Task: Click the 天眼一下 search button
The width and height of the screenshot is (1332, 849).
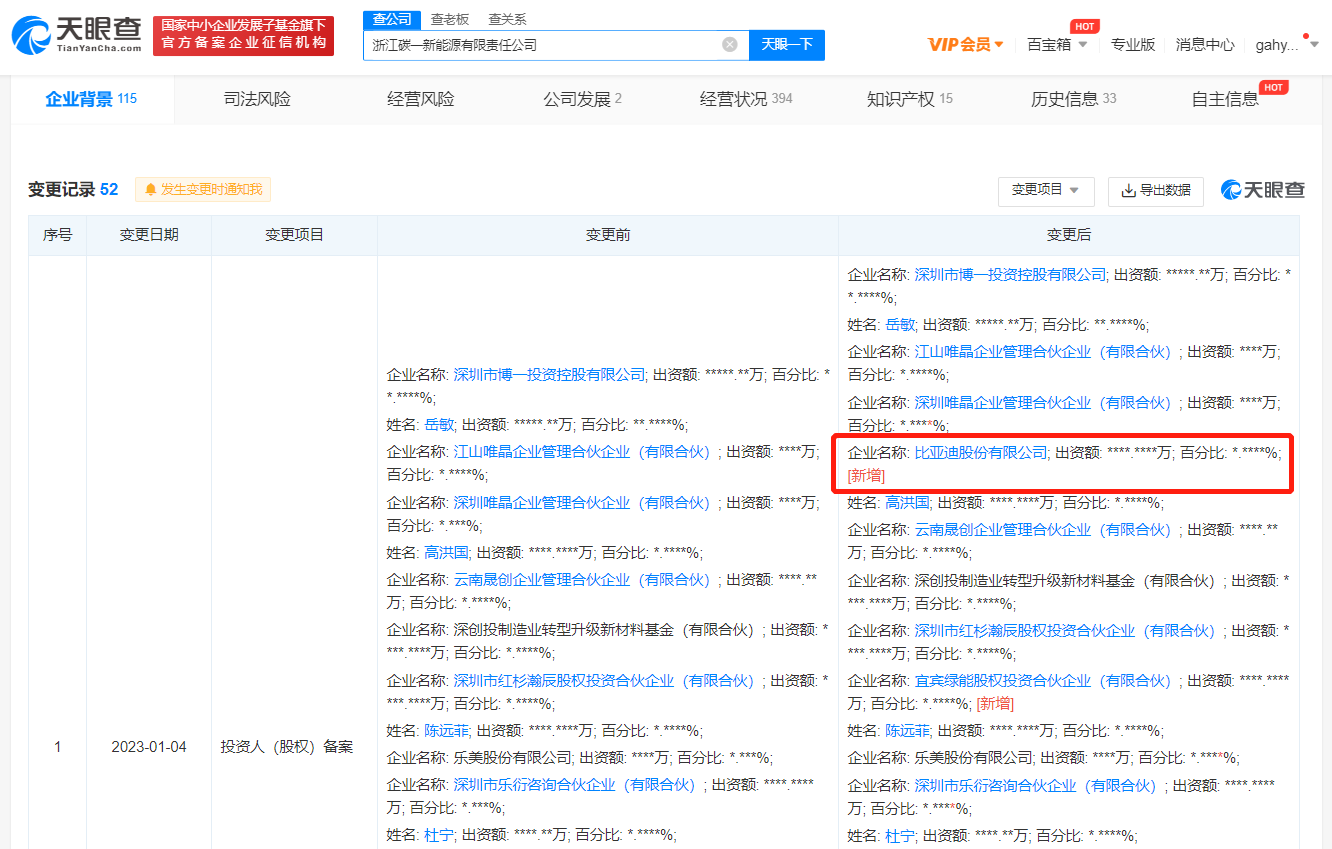Action: click(x=787, y=44)
